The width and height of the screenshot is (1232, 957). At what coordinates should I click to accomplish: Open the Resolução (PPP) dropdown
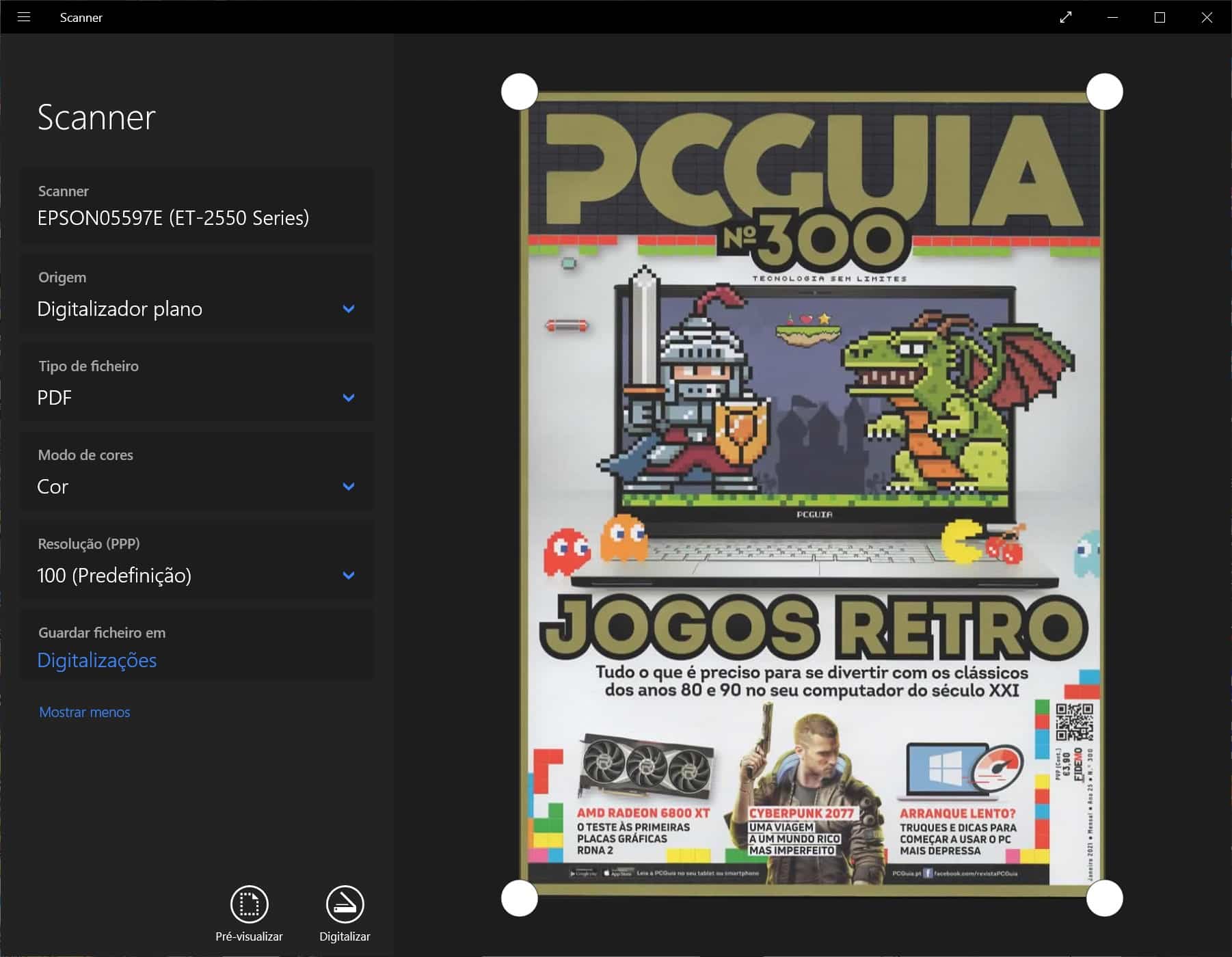point(197,562)
